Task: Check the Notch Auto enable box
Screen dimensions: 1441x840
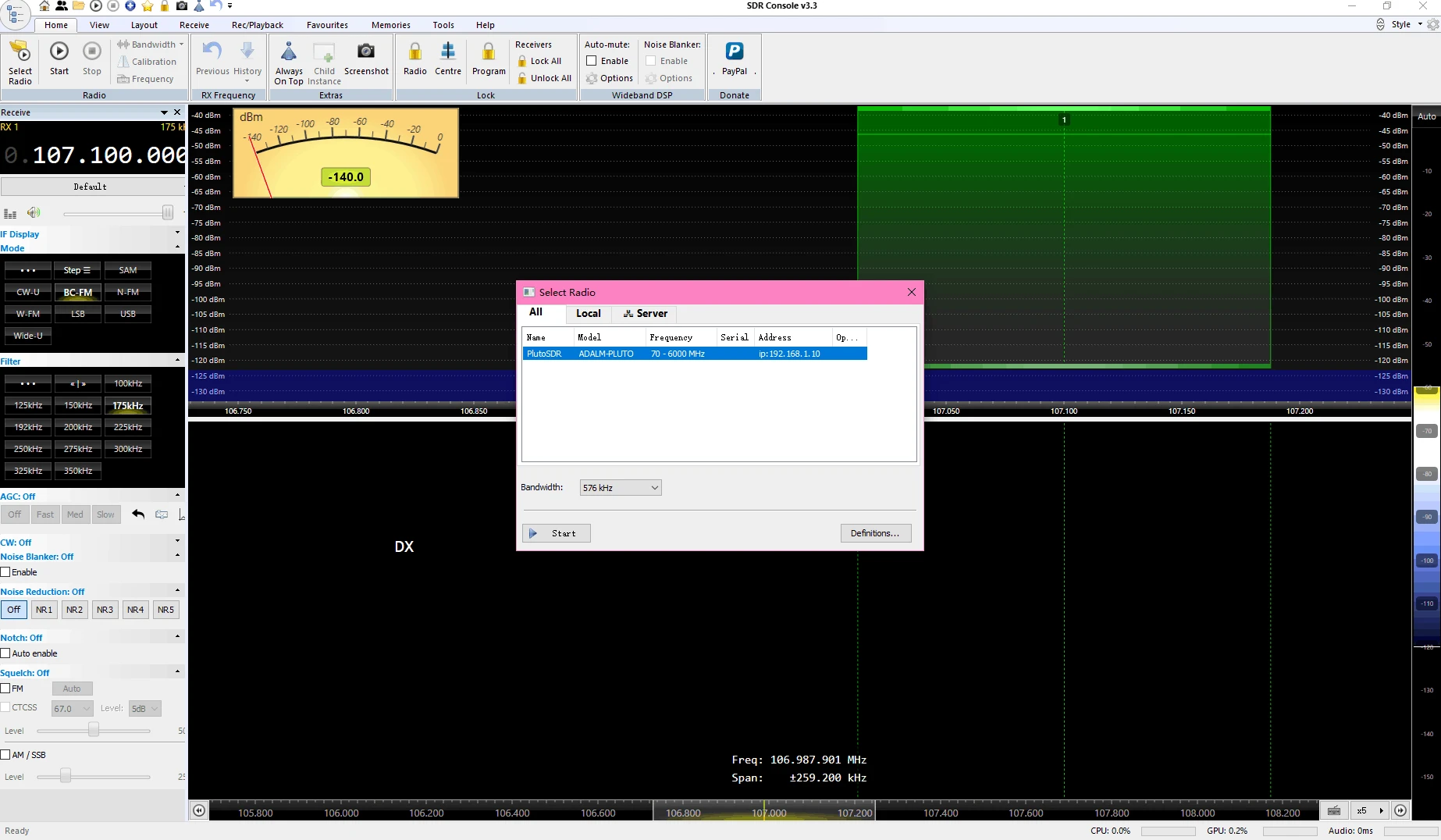Action: (5, 653)
